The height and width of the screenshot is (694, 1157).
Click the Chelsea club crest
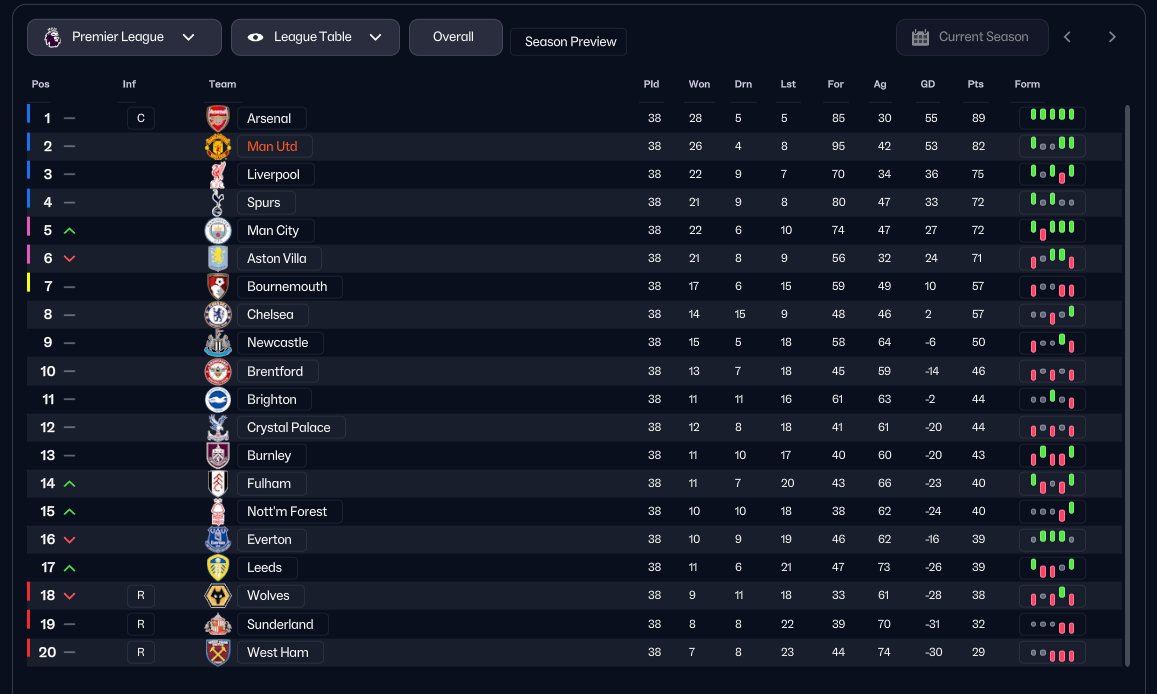coord(217,314)
